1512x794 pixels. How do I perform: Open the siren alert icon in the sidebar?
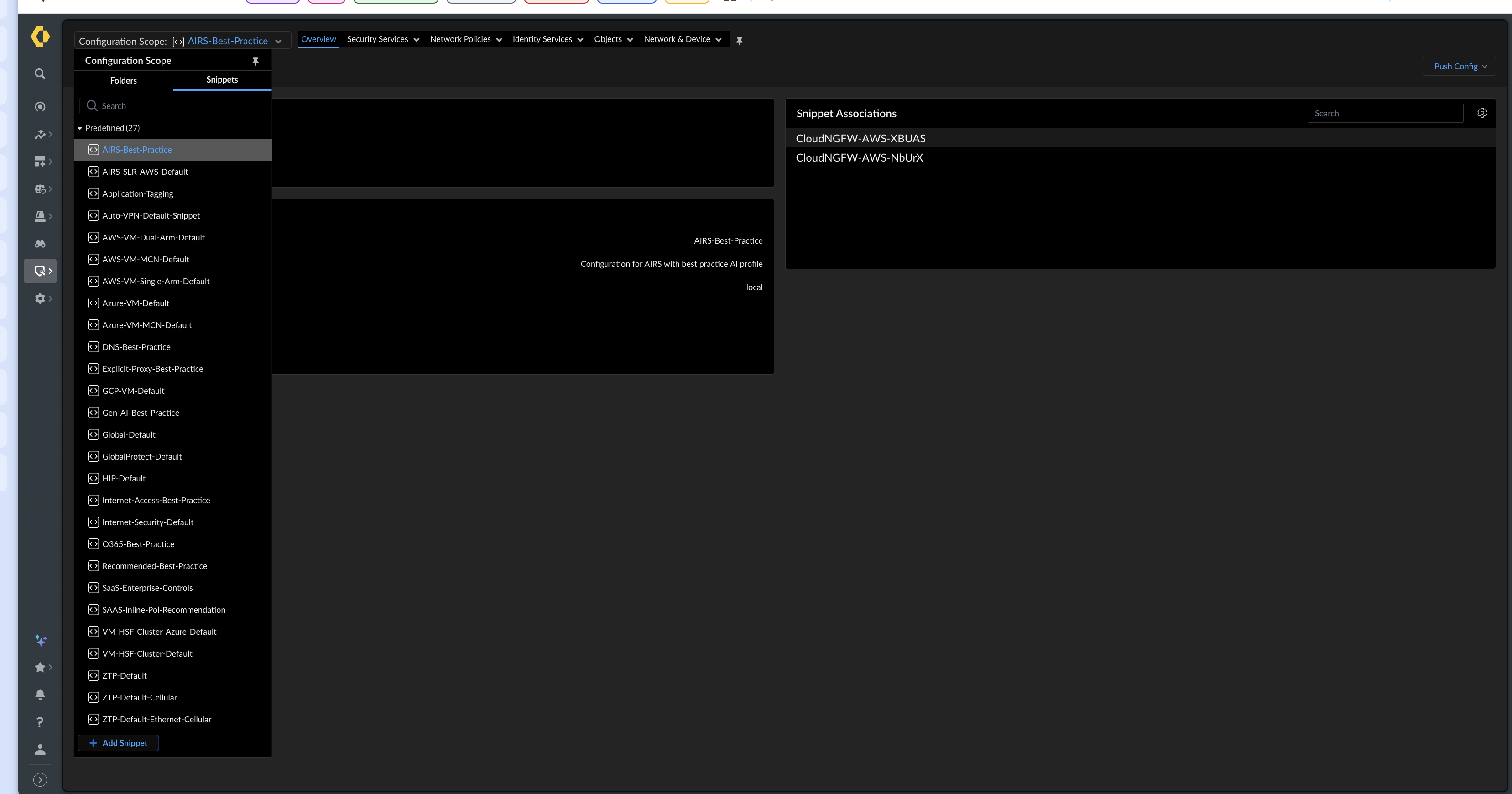(40, 217)
